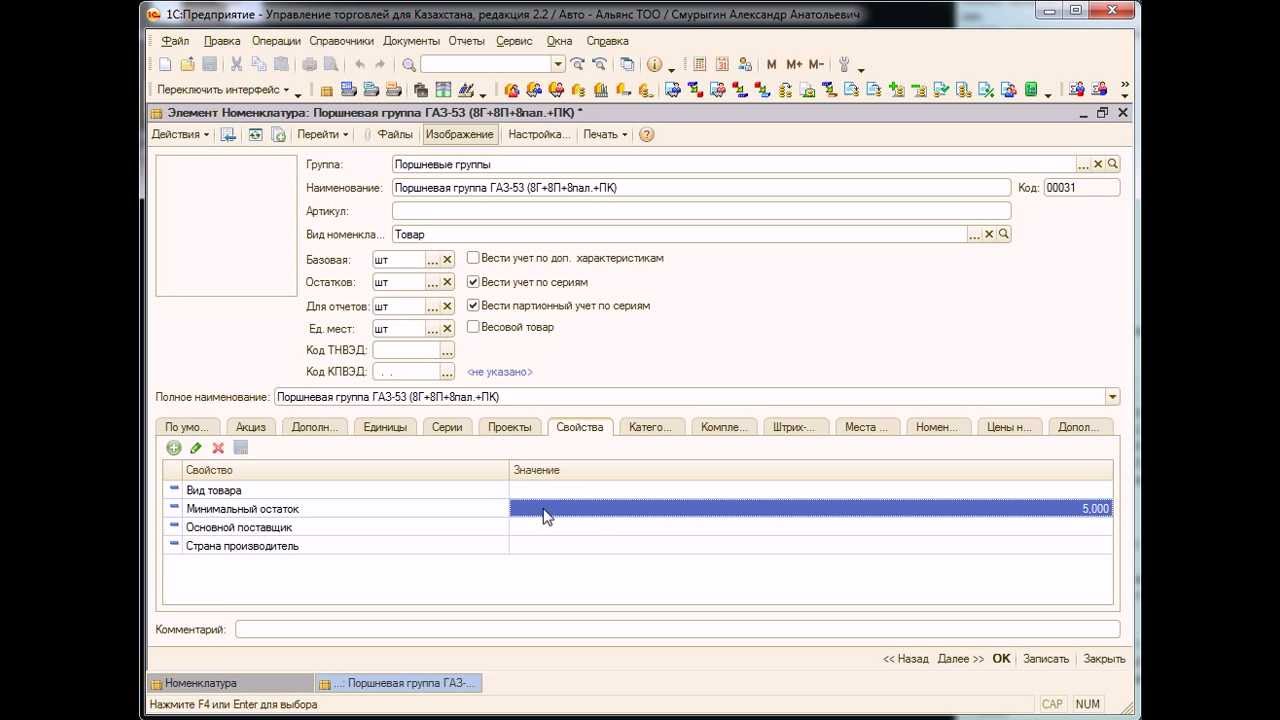Switch to Номенклатура window in bottom panel
The image size is (1280, 720).
click(x=231, y=683)
